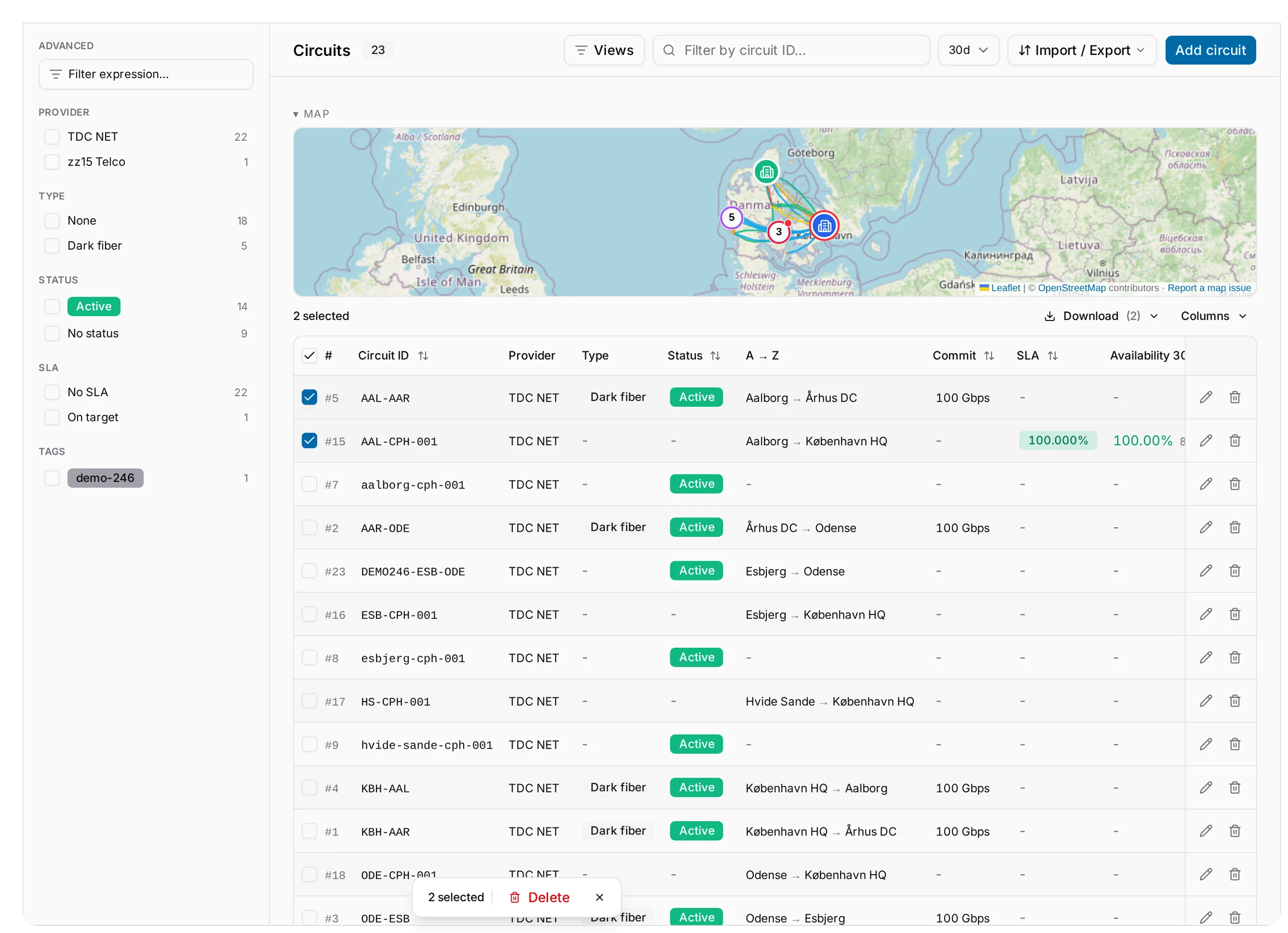Toggle the select-all header checkbox
Image resolution: width=1288 pixels, height=933 pixels.
(x=309, y=356)
